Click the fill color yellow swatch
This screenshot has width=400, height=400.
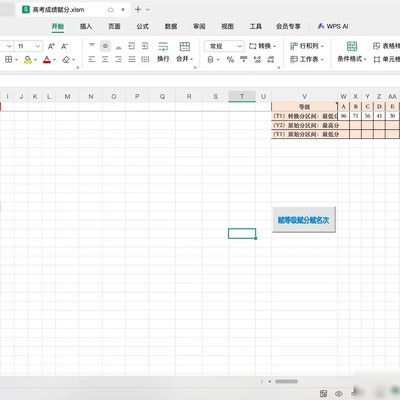pyautogui.click(x=28, y=60)
